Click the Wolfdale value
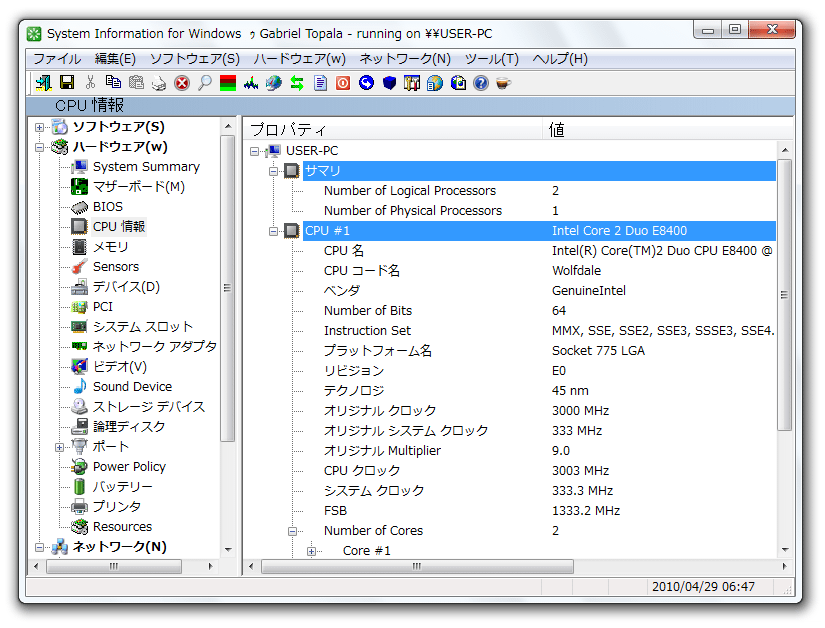The height and width of the screenshot is (628, 825). point(576,271)
